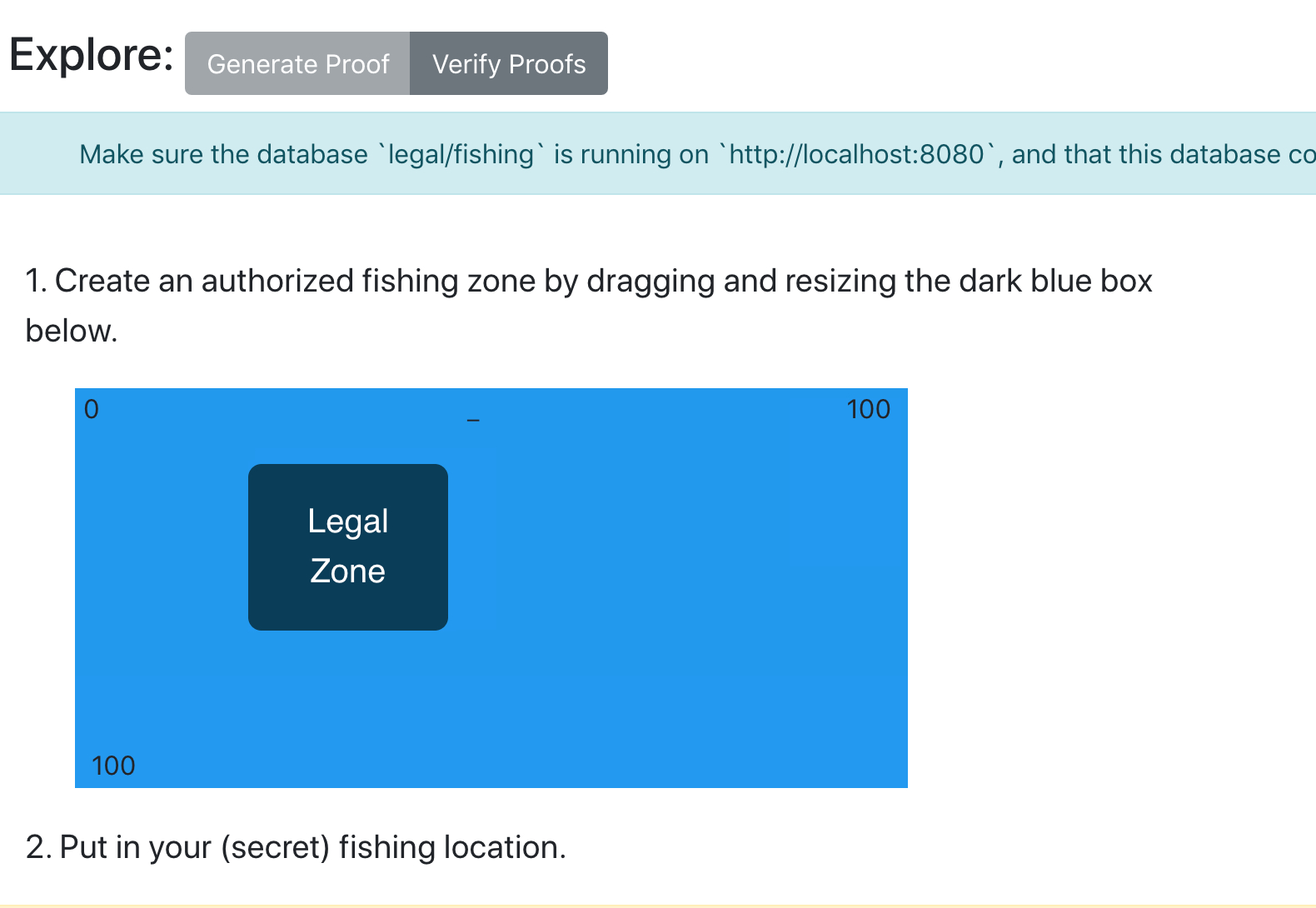Click the Explore: heading
This screenshot has width=1316, height=908.
click(92, 56)
